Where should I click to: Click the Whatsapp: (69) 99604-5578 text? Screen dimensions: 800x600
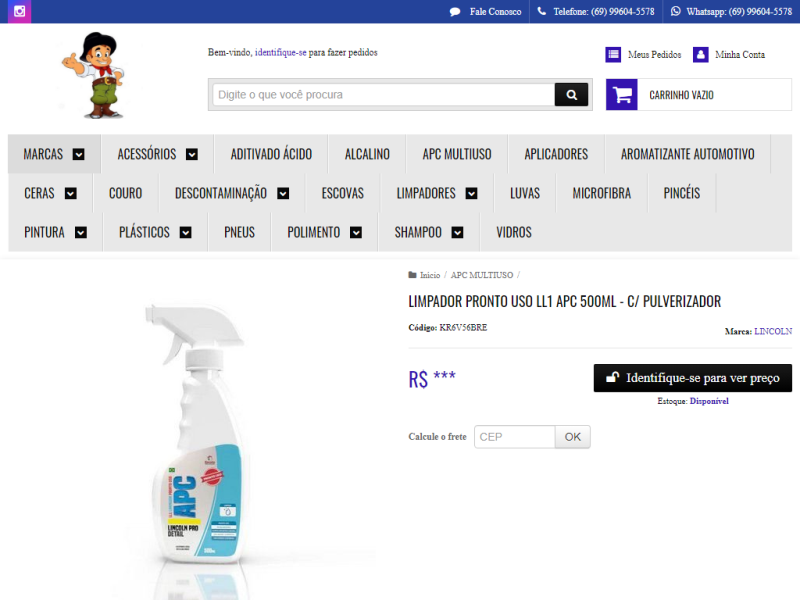[x=739, y=12]
